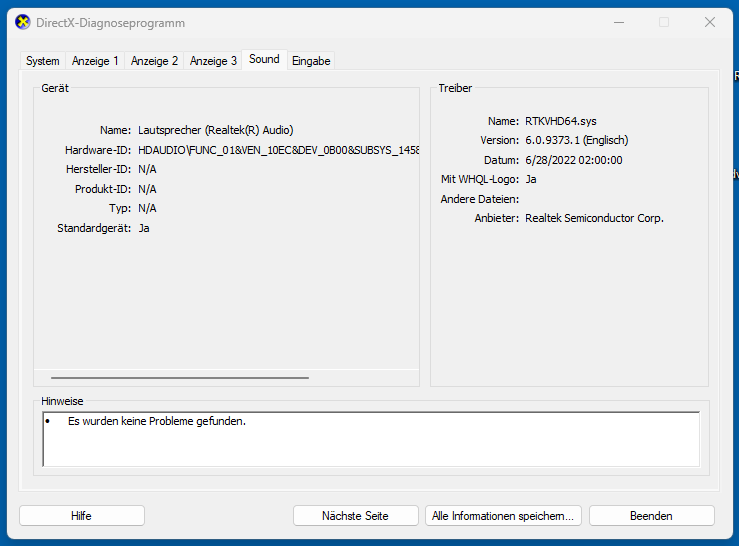Click Alle Informationen speichern button
The image size is (739, 546).
pos(503,516)
